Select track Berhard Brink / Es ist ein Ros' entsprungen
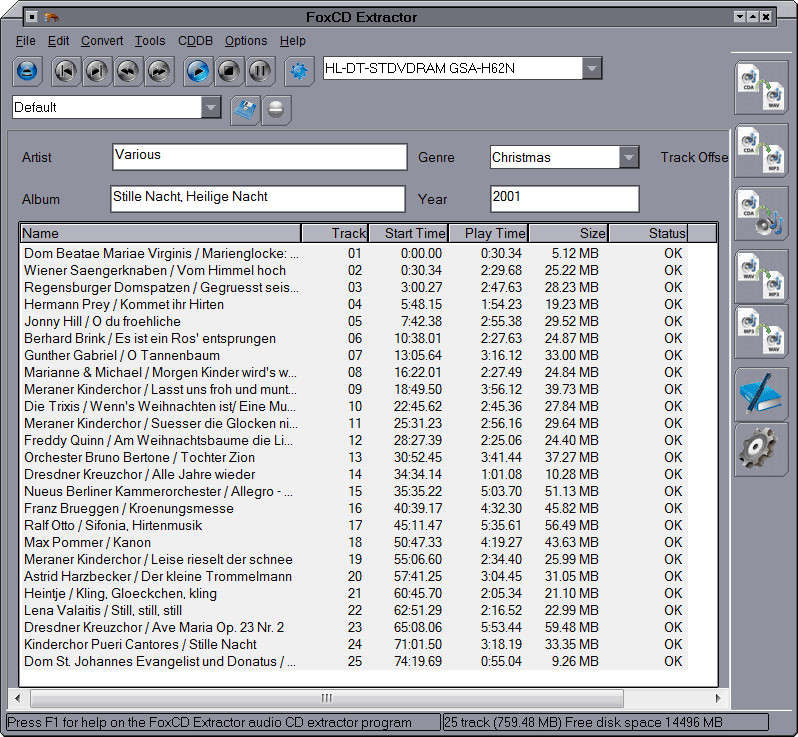Viewport: 798px width, 737px height. (355, 338)
